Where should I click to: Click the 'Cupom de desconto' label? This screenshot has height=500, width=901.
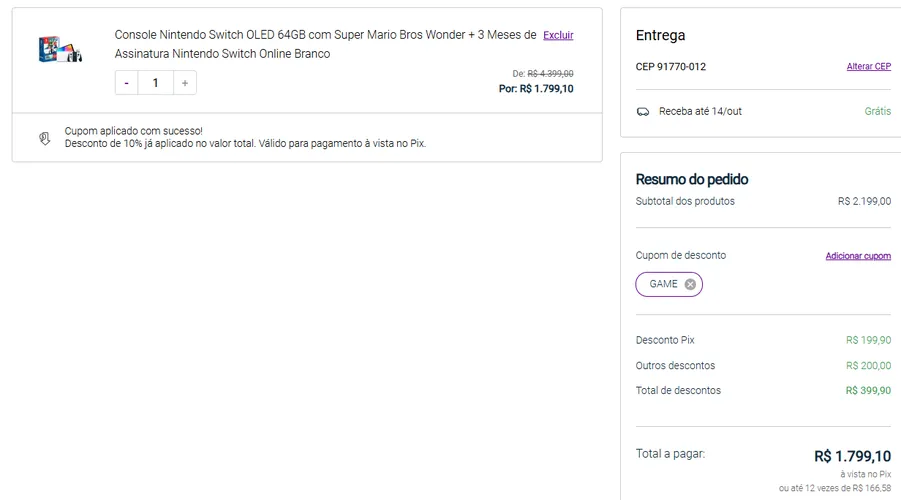point(681,255)
